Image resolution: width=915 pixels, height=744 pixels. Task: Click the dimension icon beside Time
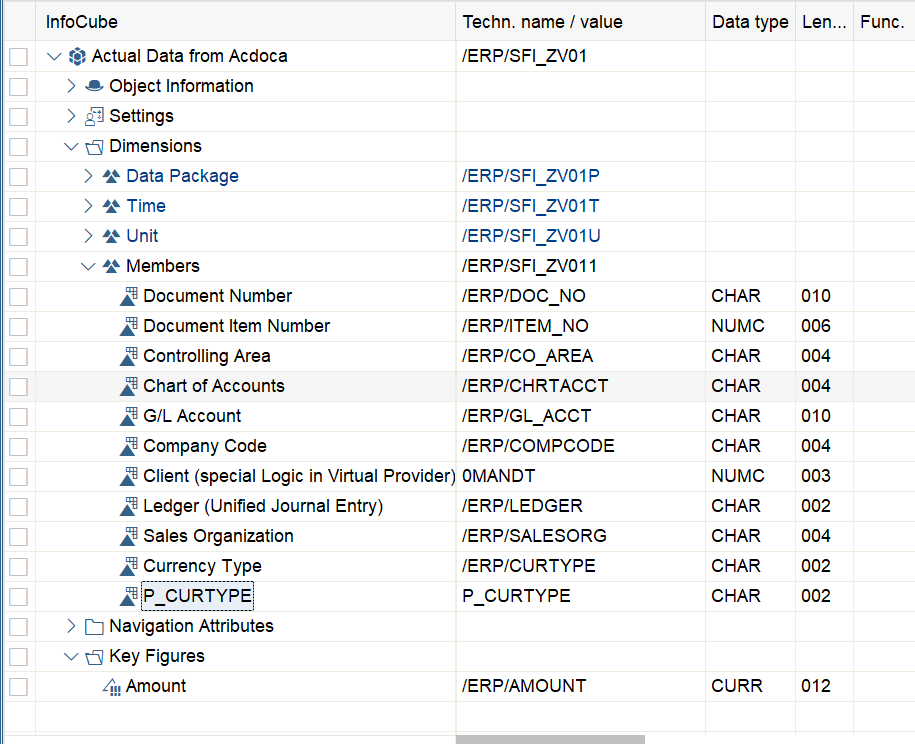tap(111, 206)
